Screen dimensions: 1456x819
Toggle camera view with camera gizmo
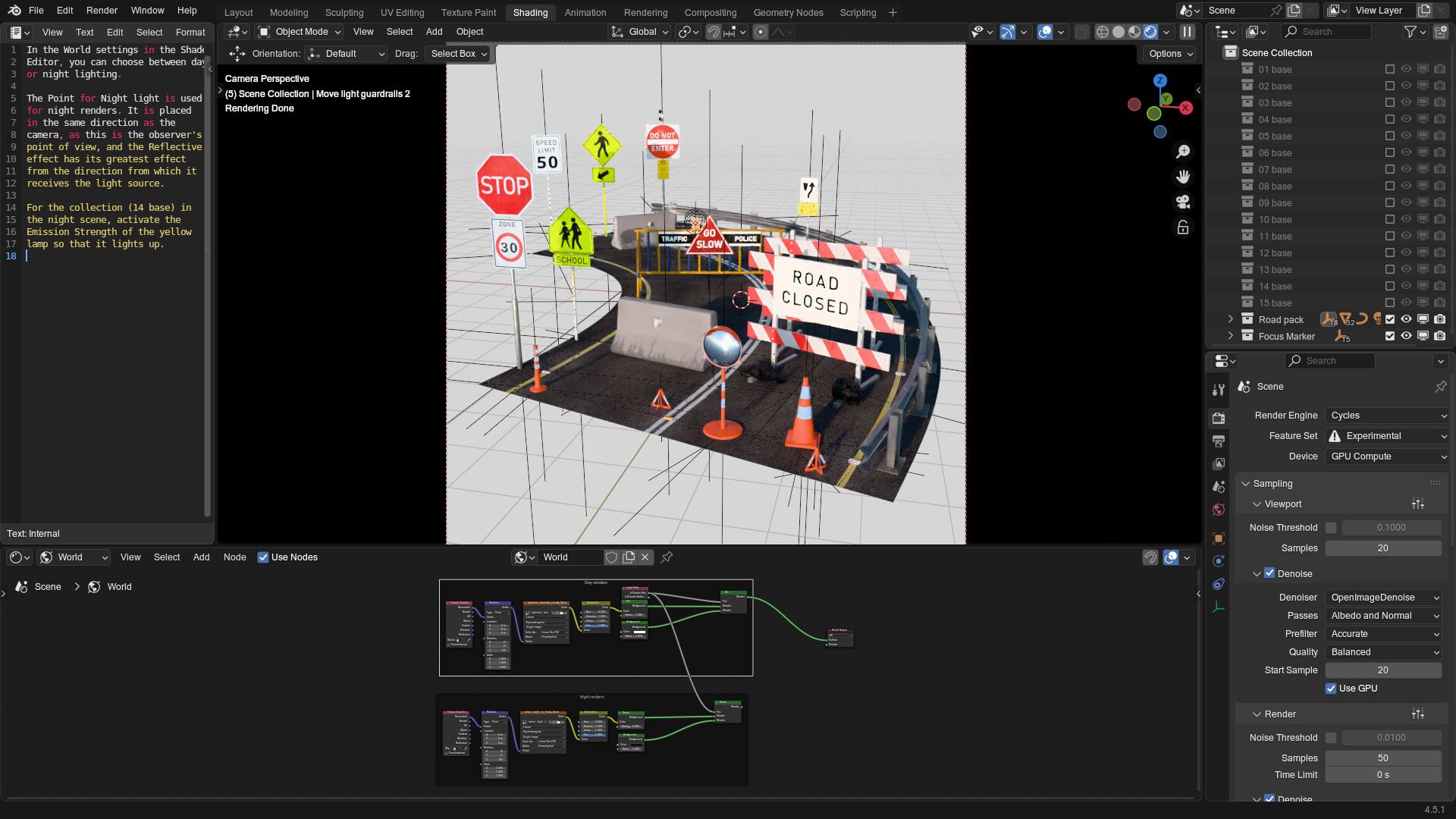1183,202
